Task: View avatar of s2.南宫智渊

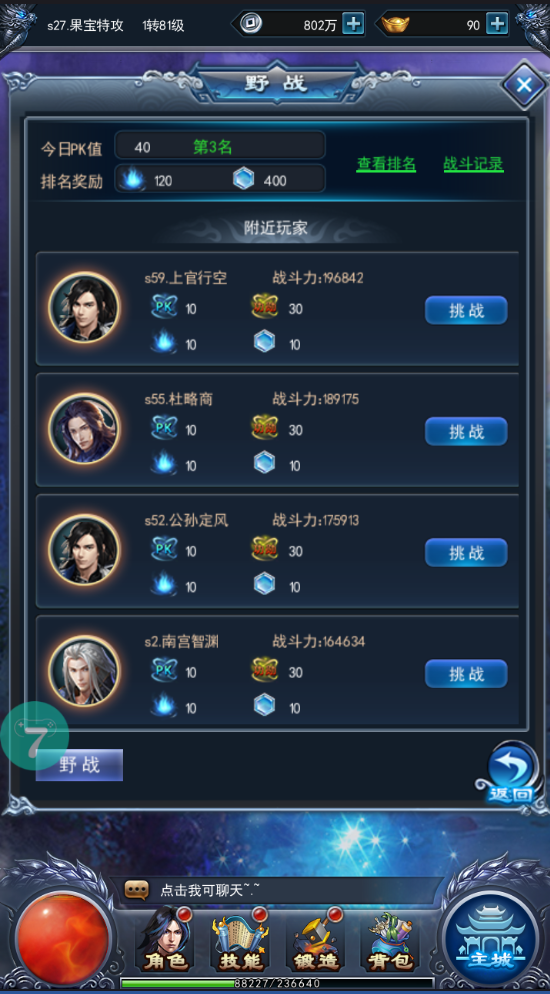Action: tap(84, 671)
